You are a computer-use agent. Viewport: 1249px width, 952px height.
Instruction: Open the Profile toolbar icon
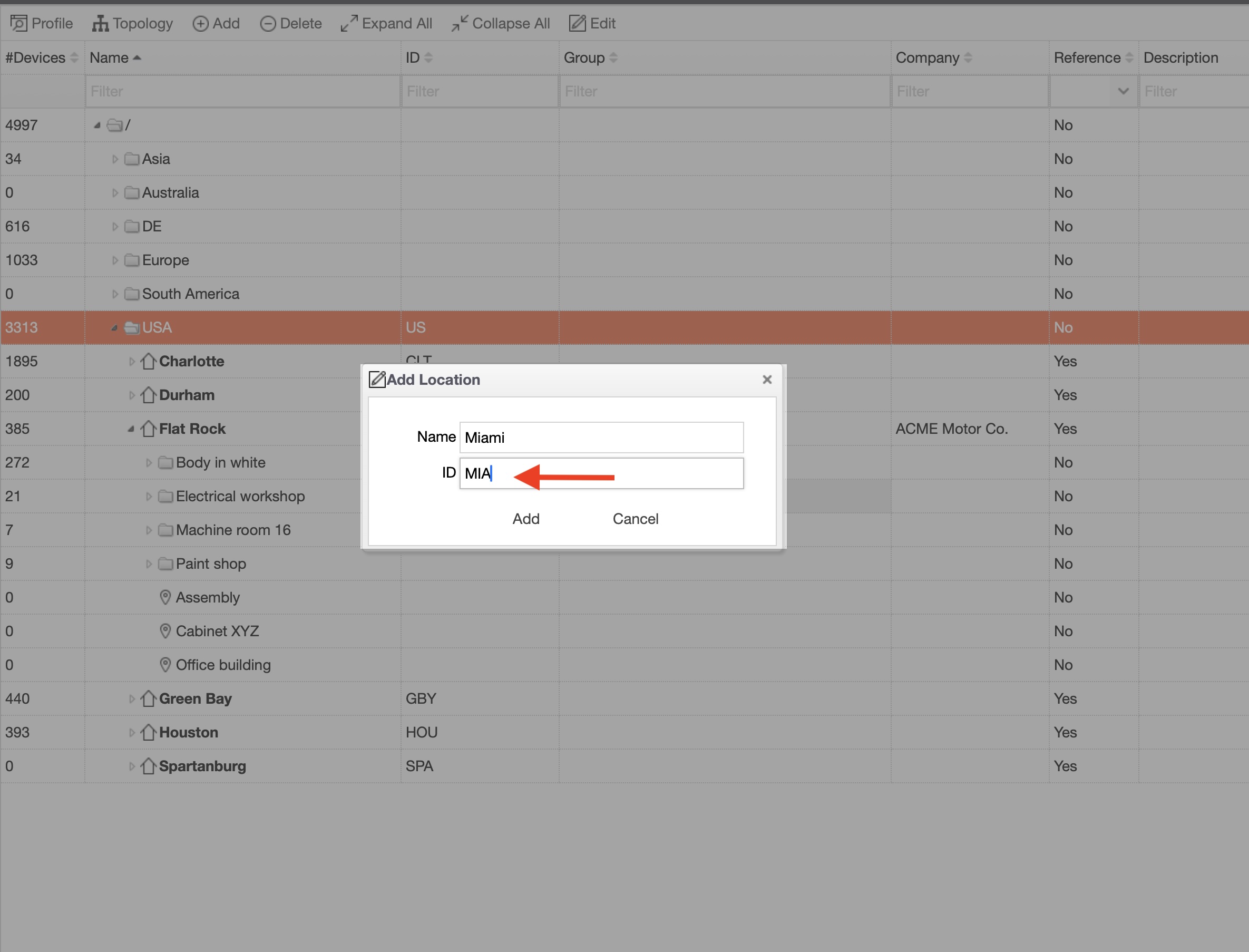[18, 23]
